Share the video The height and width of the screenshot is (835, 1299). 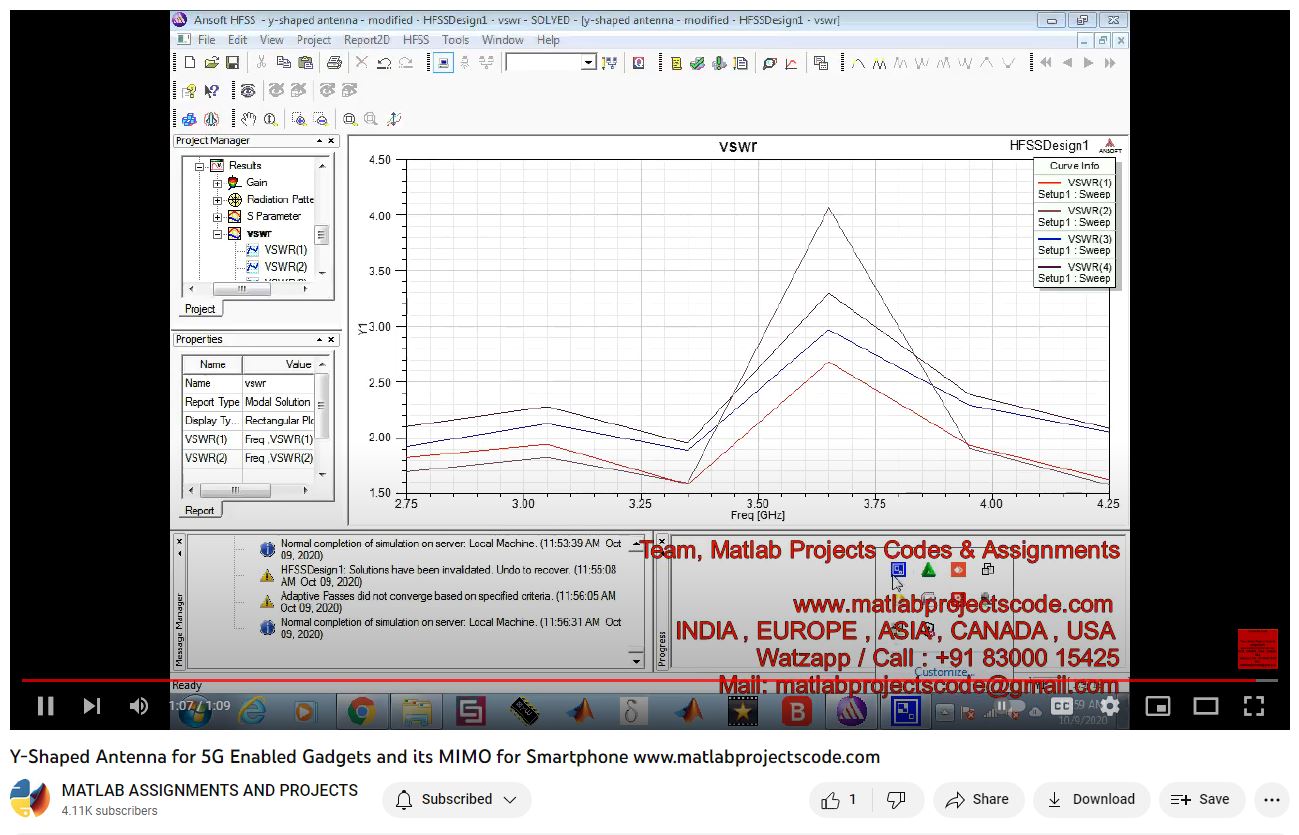[x=977, y=799]
